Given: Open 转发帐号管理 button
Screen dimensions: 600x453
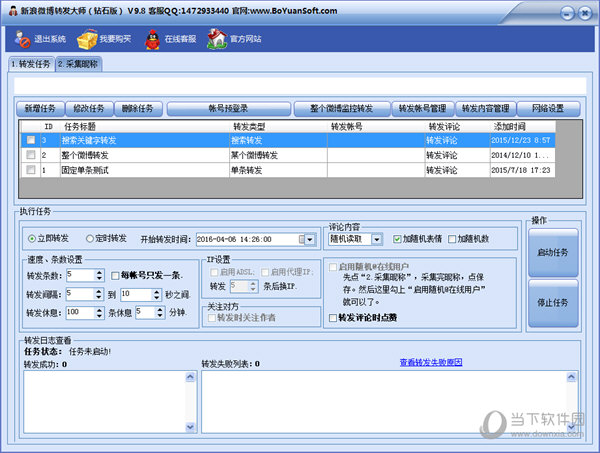Looking at the screenshot, I should pyautogui.click(x=423, y=109).
